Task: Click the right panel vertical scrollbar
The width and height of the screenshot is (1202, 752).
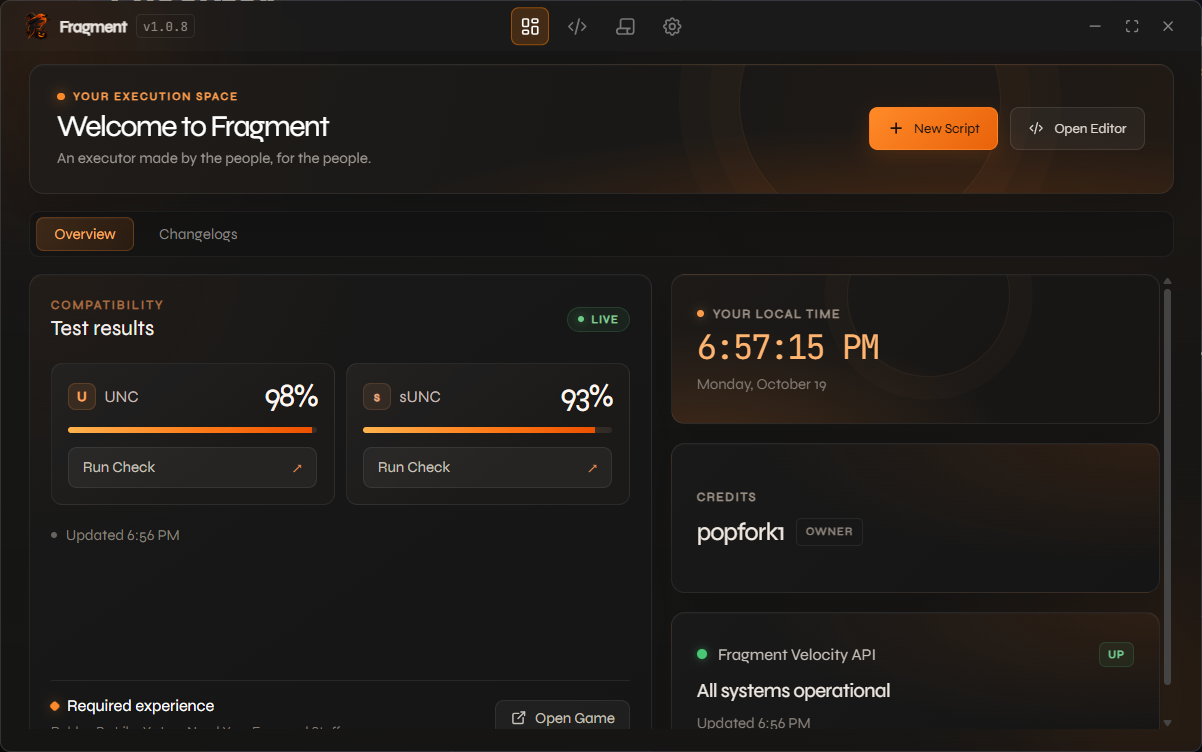Action: [x=1166, y=486]
